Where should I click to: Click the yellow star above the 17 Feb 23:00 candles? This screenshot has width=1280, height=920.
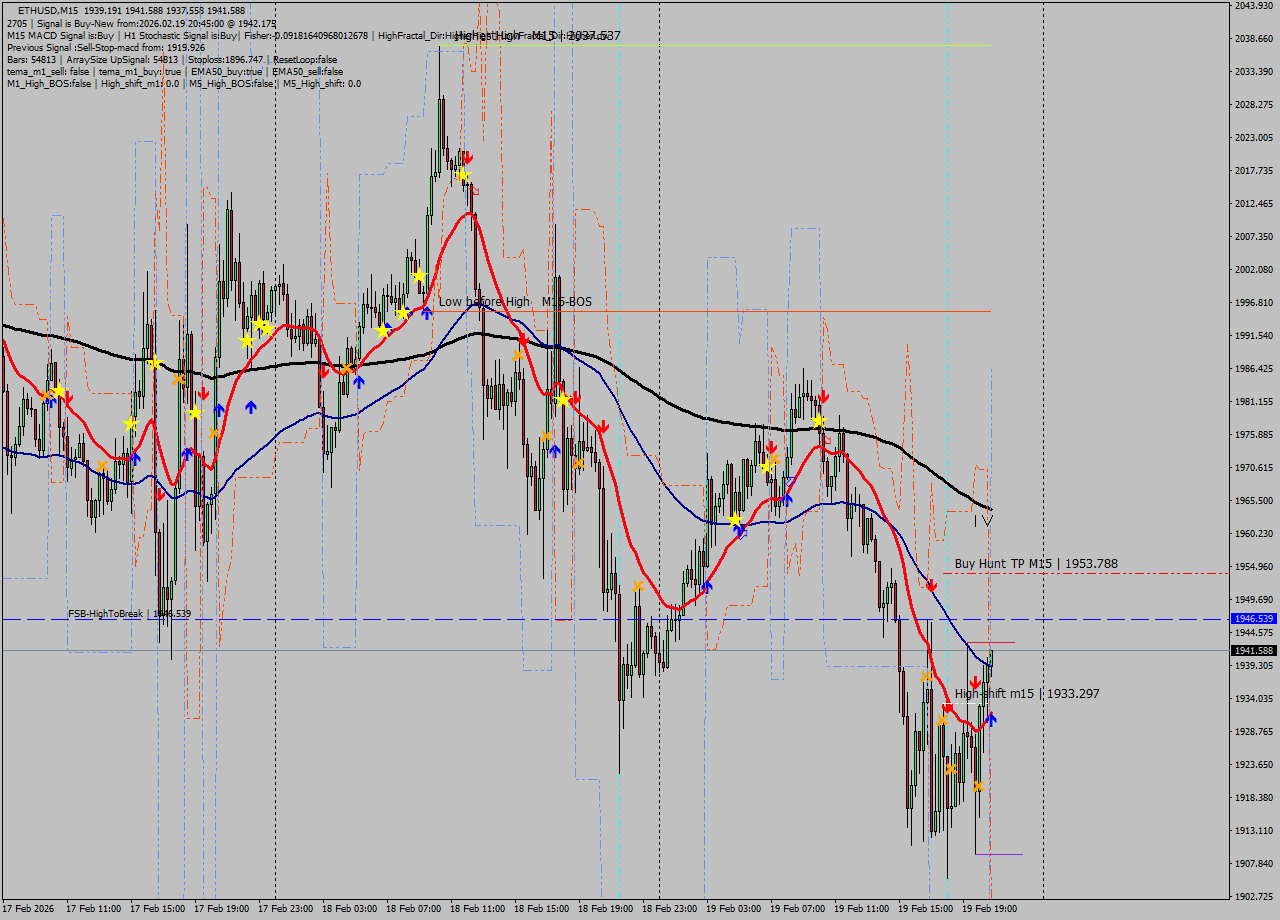[x=262, y=326]
